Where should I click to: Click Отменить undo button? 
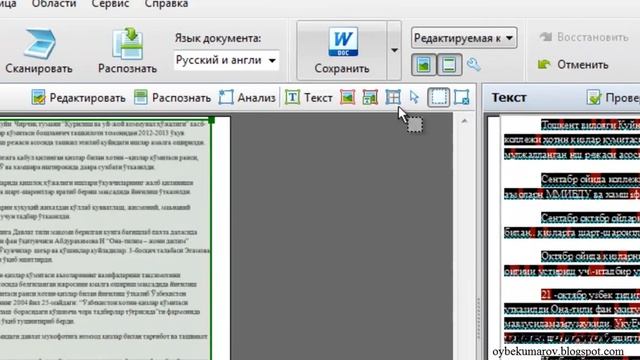click(x=573, y=64)
